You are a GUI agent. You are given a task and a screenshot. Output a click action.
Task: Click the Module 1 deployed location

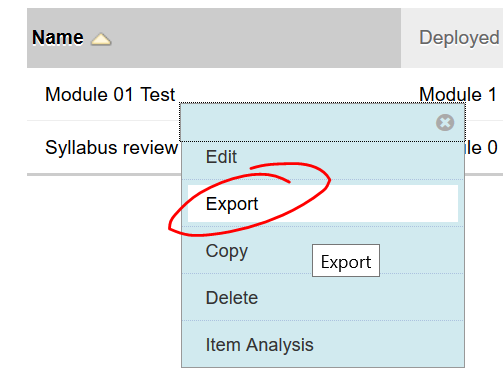click(x=458, y=94)
